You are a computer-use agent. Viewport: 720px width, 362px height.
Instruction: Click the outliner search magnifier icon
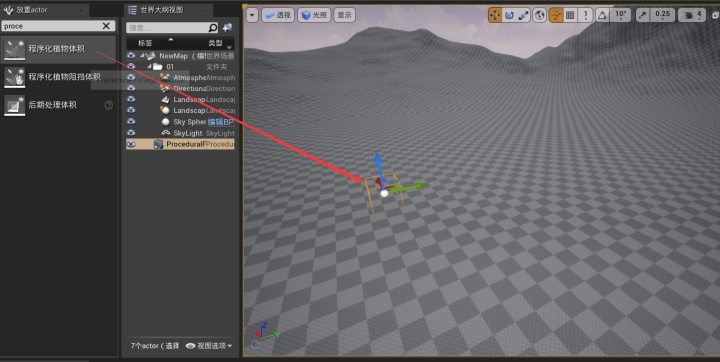click(x=213, y=28)
